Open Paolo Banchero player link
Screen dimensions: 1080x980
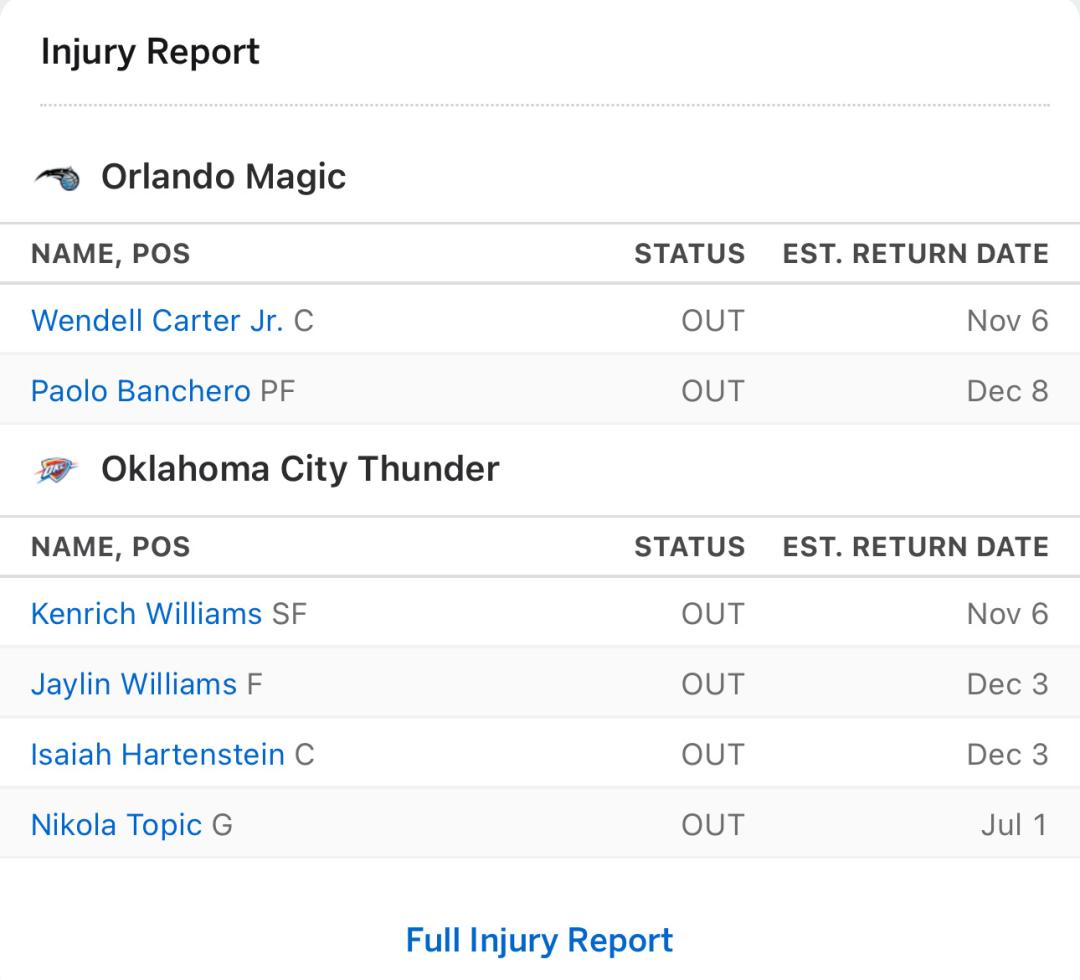tap(141, 391)
